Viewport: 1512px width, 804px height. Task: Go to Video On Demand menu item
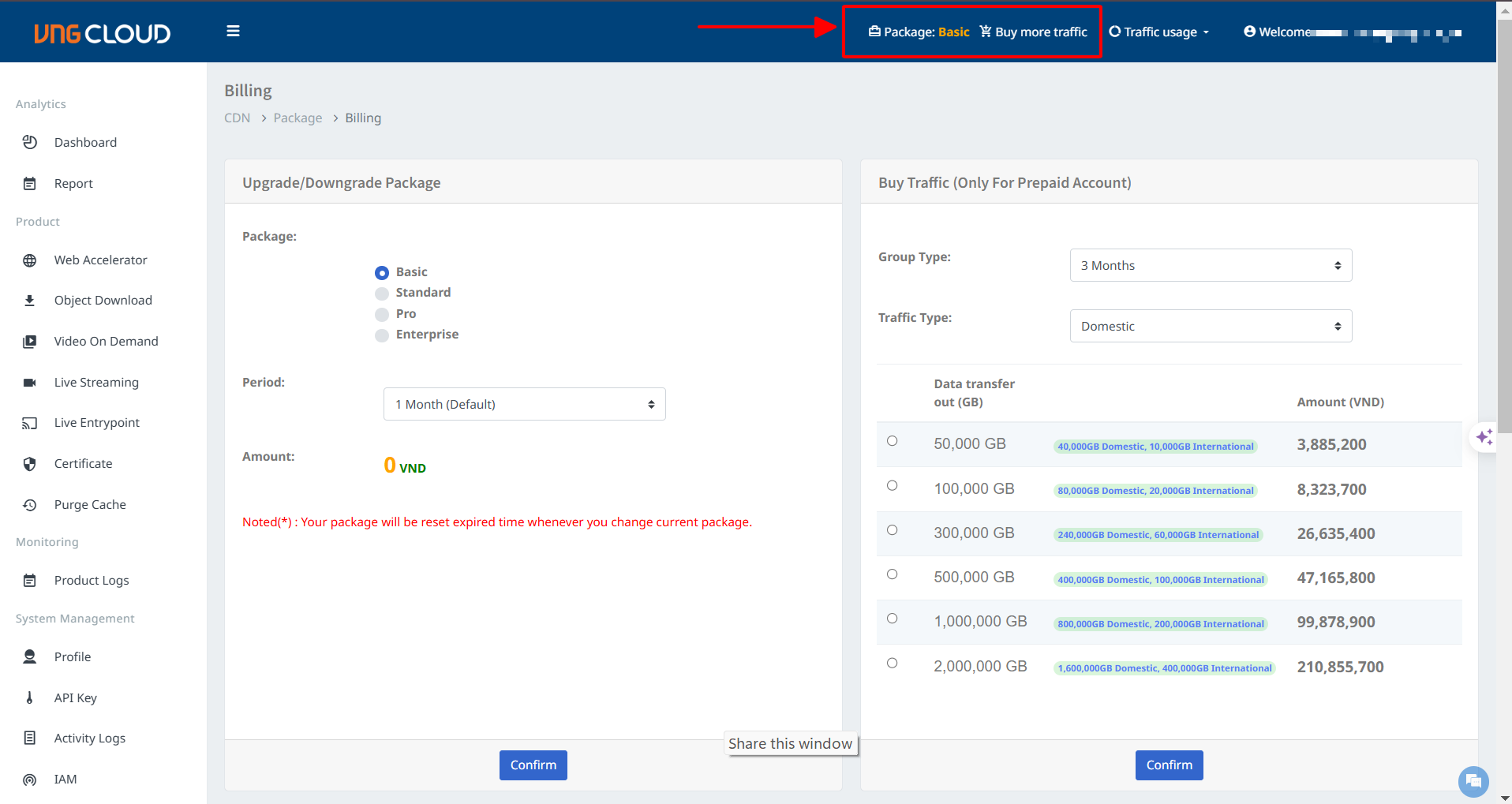pos(106,342)
